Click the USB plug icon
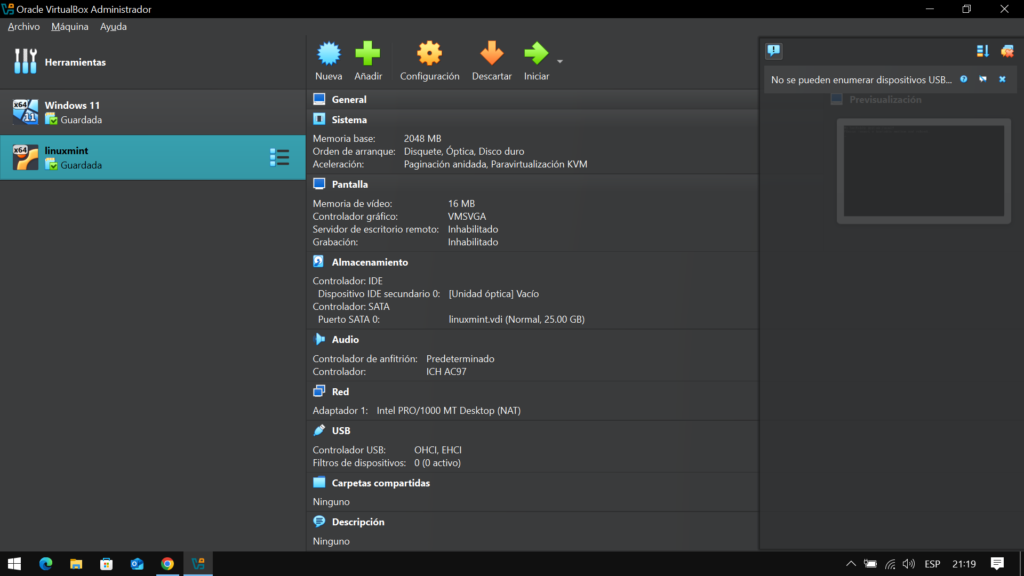1024x576 pixels. point(319,430)
